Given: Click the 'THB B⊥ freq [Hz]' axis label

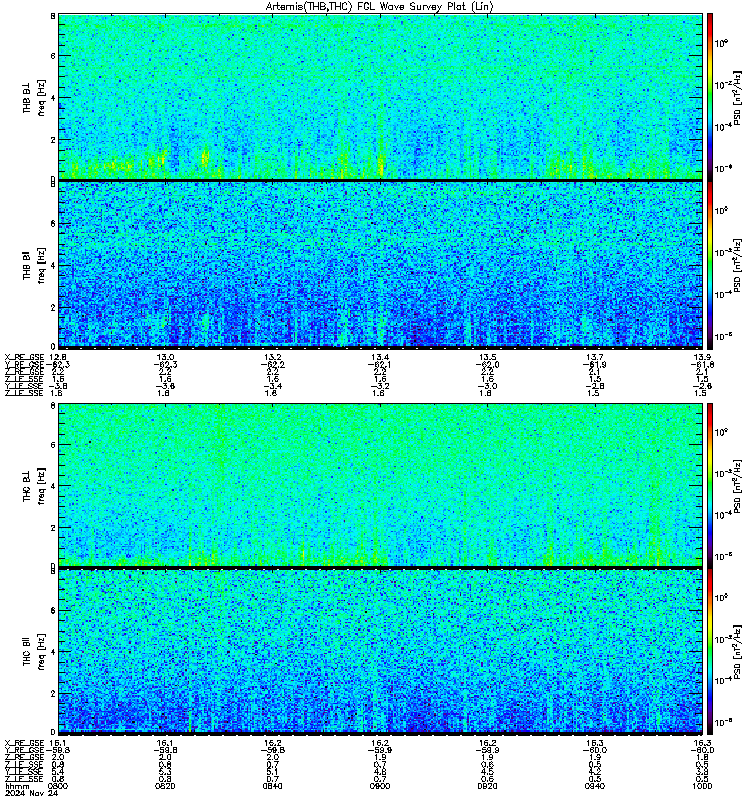Looking at the screenshot, I should pos(34,97).
